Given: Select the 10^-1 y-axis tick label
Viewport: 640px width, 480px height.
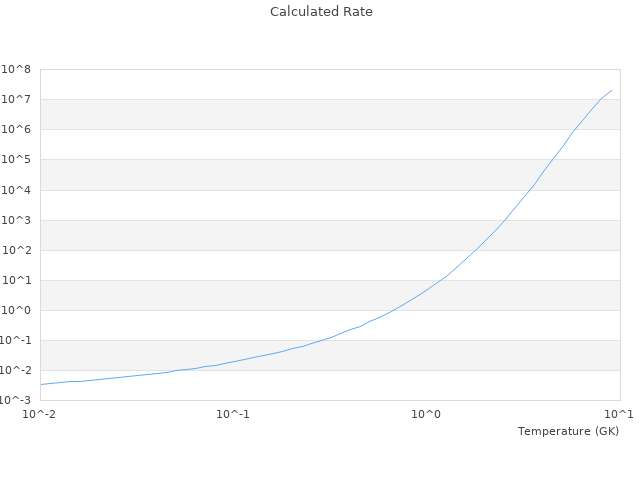Looking at the screenshot, I should [x=15, y=340].
